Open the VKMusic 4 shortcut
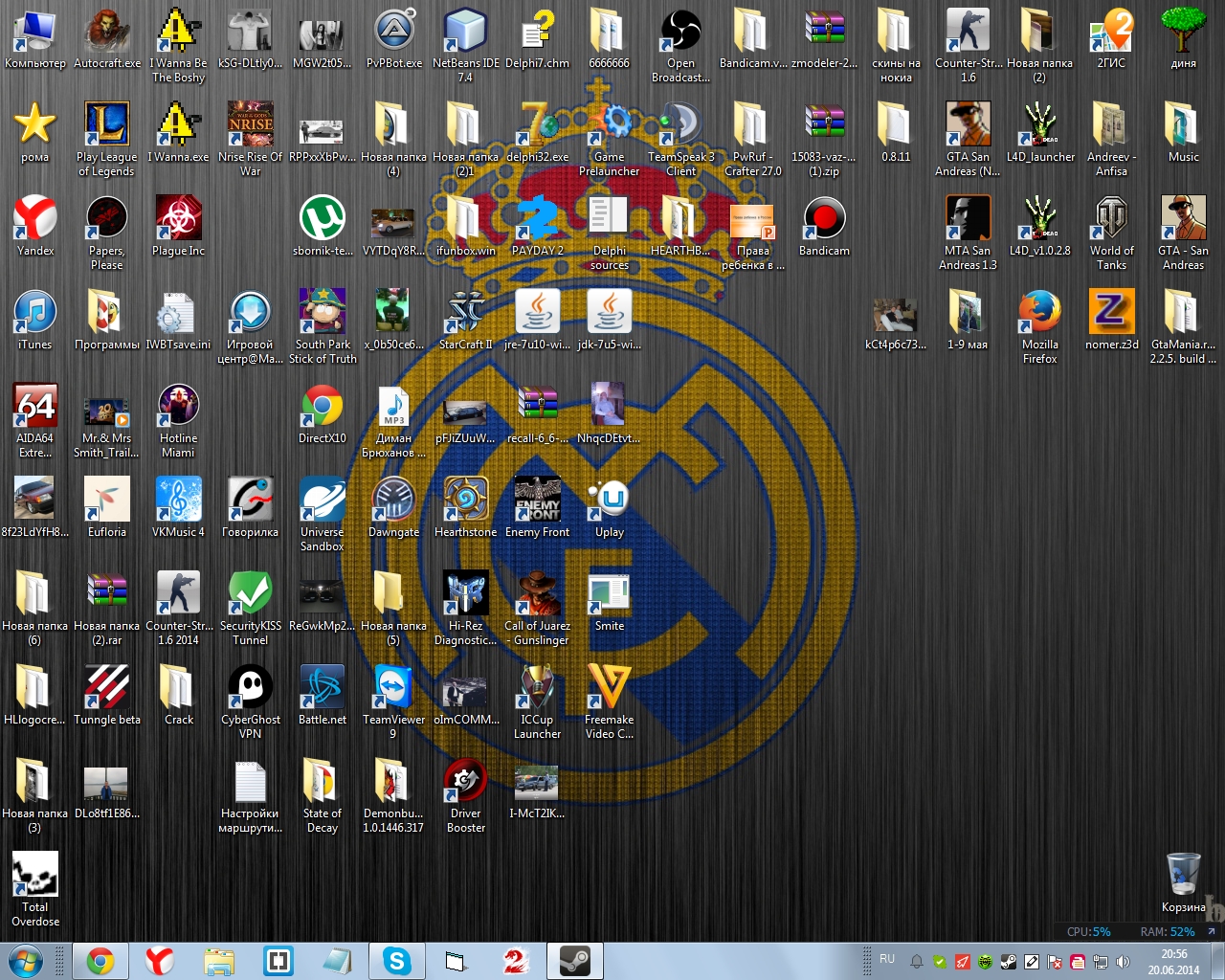 (x=178, y=508)
